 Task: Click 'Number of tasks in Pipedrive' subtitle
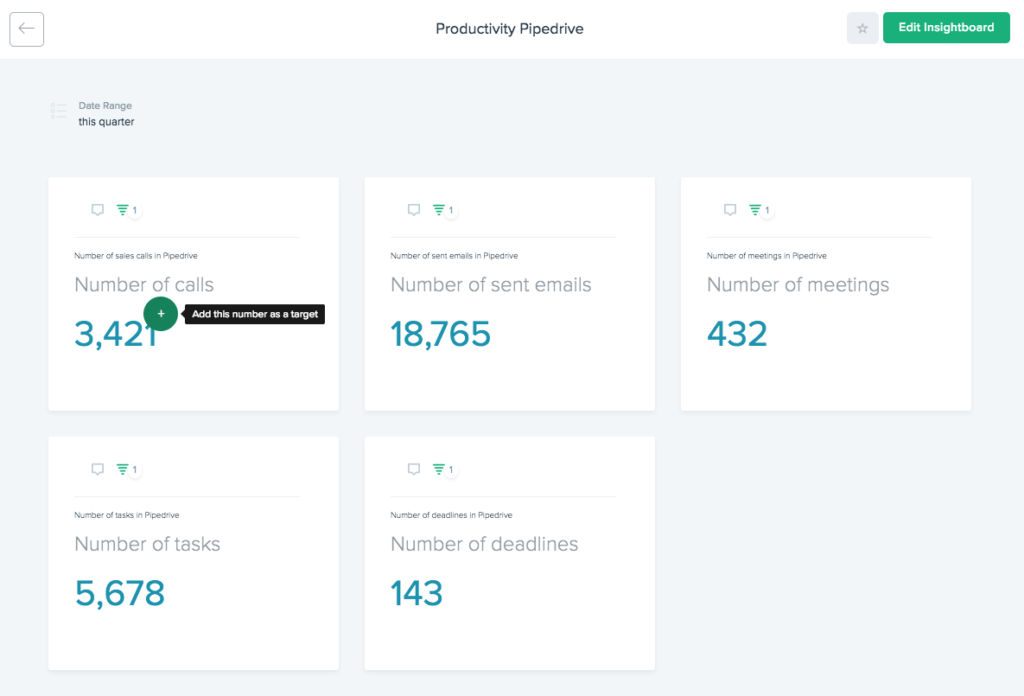[x=127, y=515]
